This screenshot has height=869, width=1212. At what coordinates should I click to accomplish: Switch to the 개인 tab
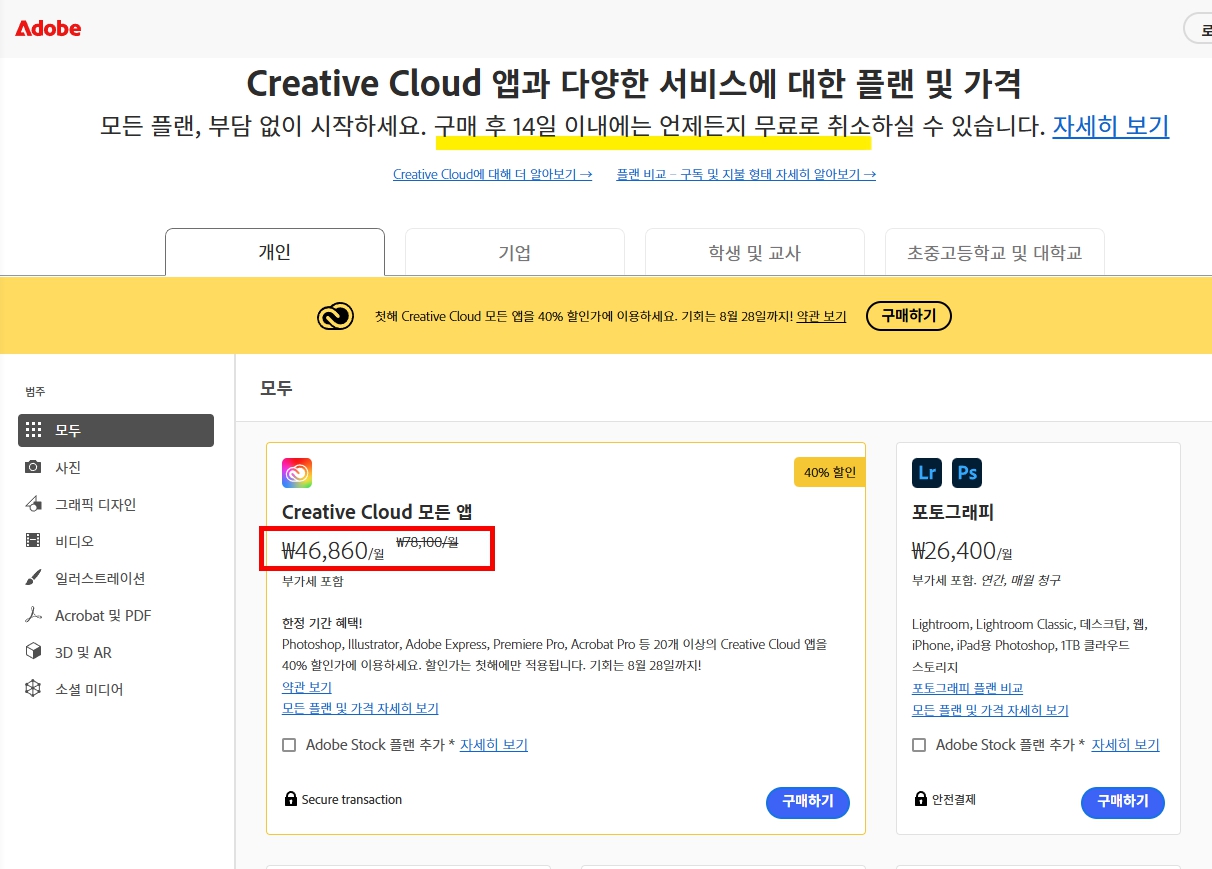pyautogui.click(x=275, y=252)
